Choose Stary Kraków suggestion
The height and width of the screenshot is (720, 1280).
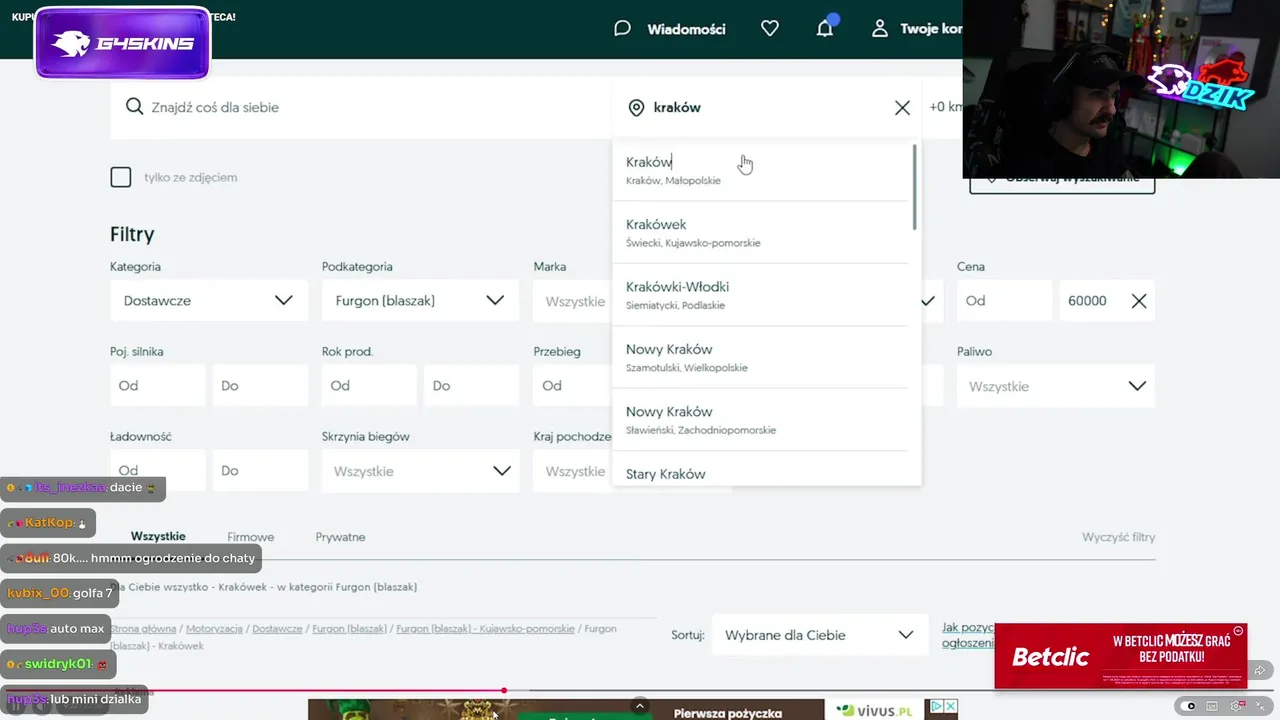761,470
